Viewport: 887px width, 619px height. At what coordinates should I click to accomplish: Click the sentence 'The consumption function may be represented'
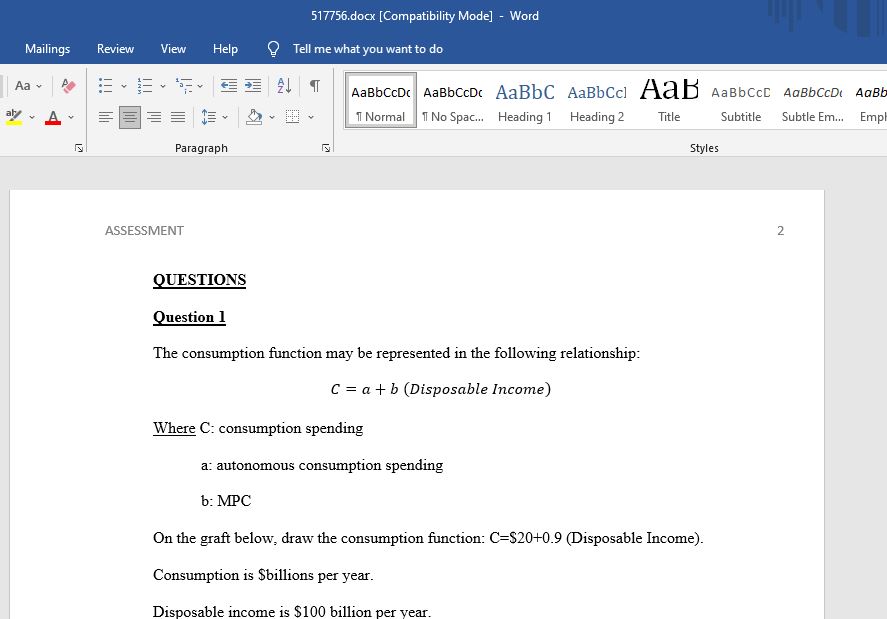397,353
